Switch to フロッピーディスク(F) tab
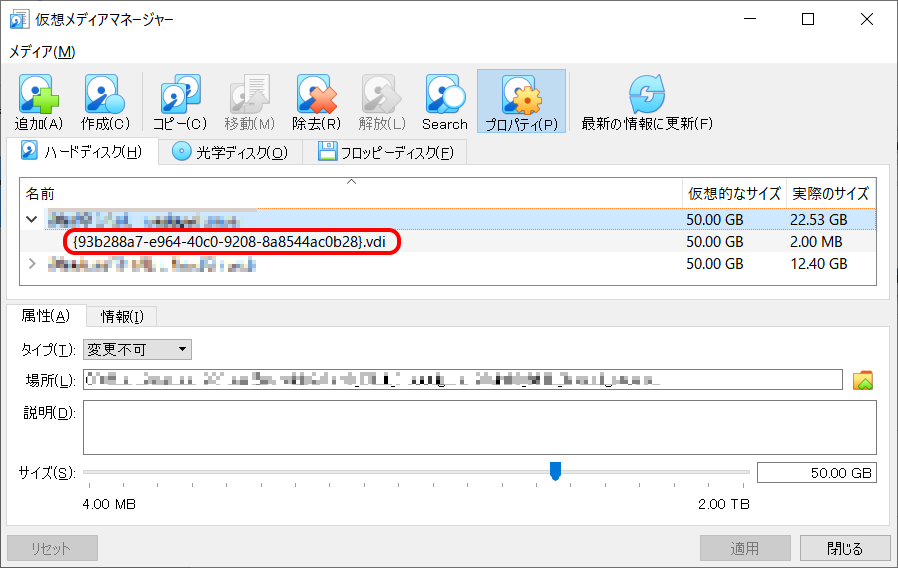 385,152
